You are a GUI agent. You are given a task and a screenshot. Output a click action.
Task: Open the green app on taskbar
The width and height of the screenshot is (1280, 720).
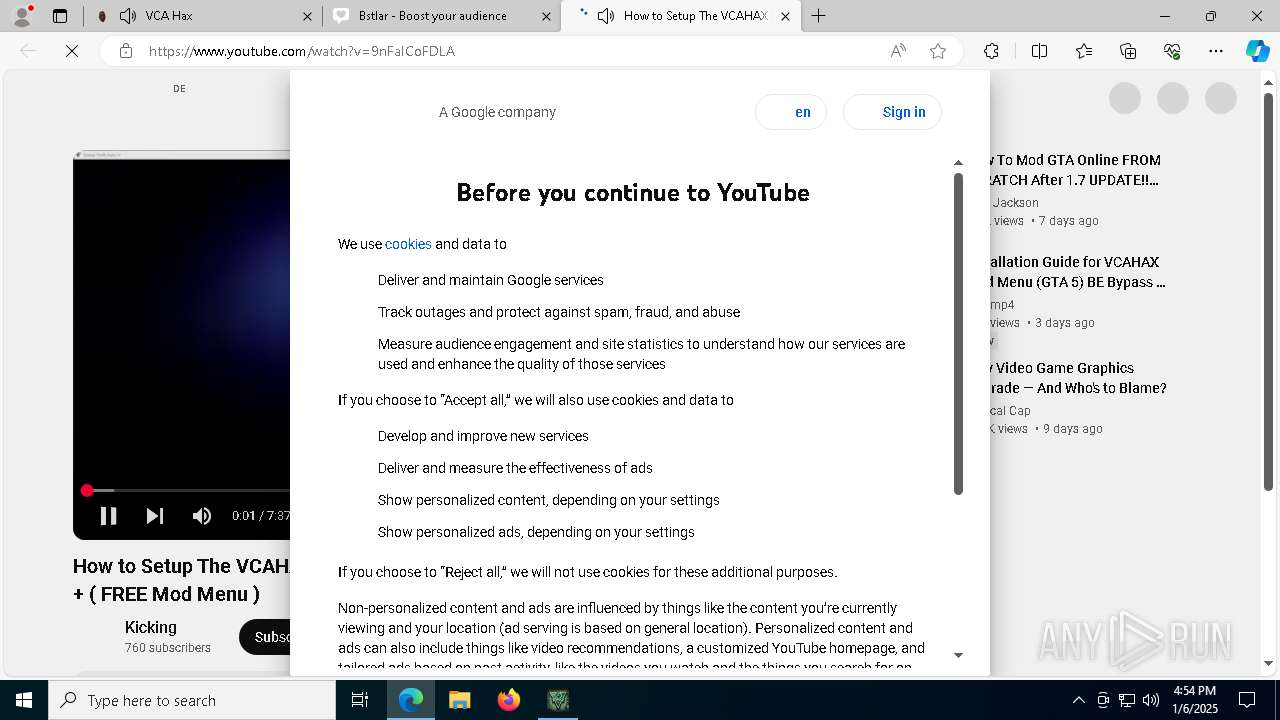[x=558, y=700]
